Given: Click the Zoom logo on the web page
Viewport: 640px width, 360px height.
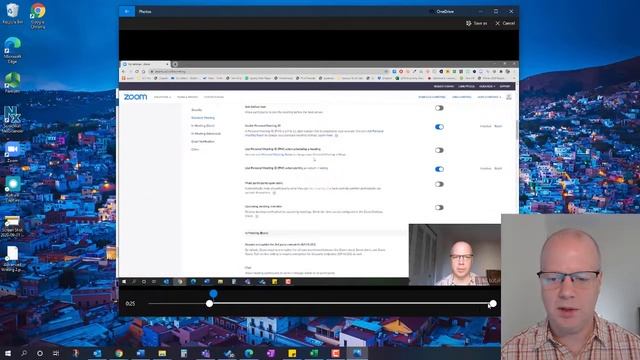Looking at the screenshot, I should tap(136, 97).
